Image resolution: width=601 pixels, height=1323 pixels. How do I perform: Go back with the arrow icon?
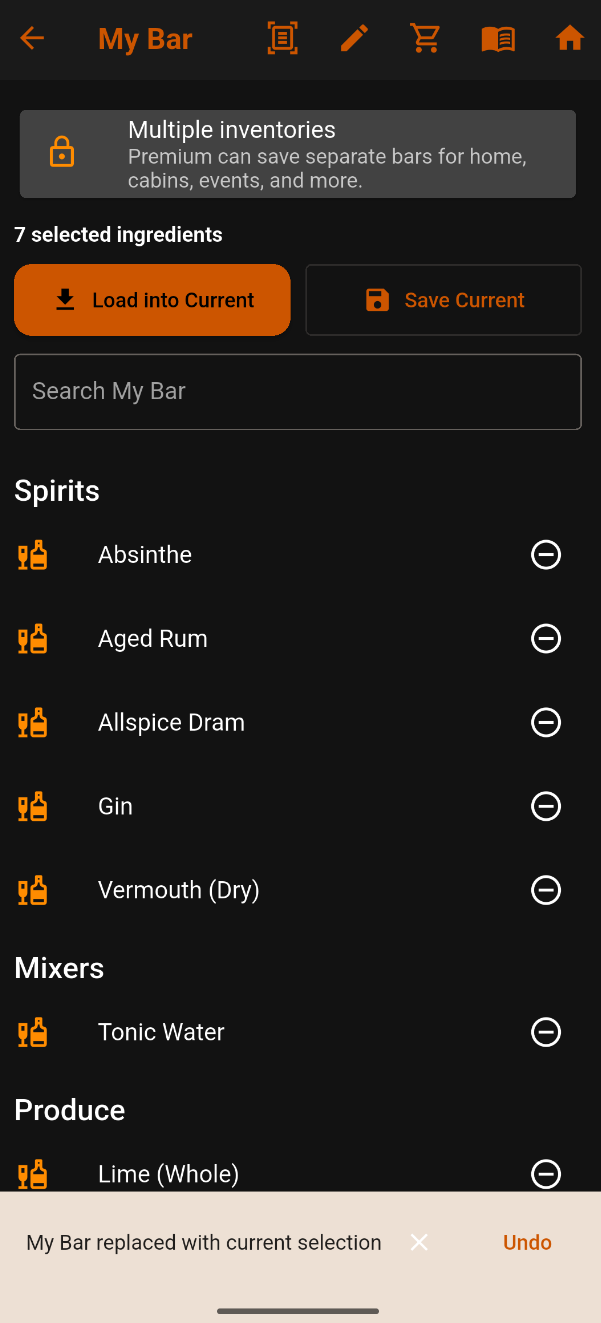[32, 39]
